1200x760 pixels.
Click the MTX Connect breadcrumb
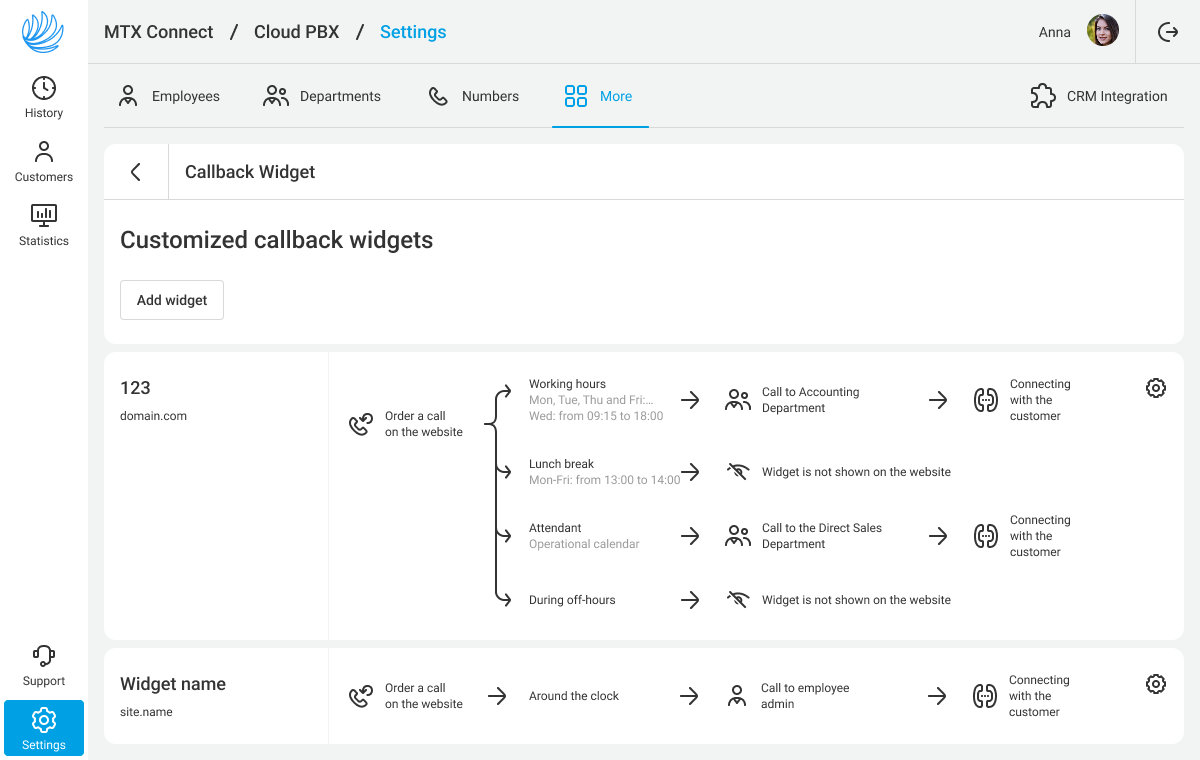(x=159, y=32)
